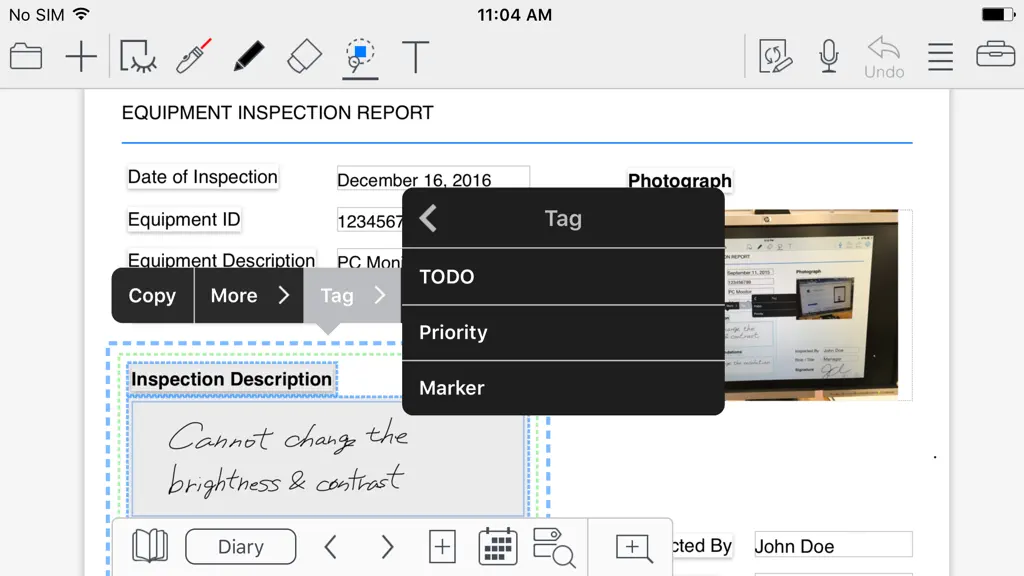Tap the Date of Inspection label
1024x576 pixels.
tap(202, 177)
